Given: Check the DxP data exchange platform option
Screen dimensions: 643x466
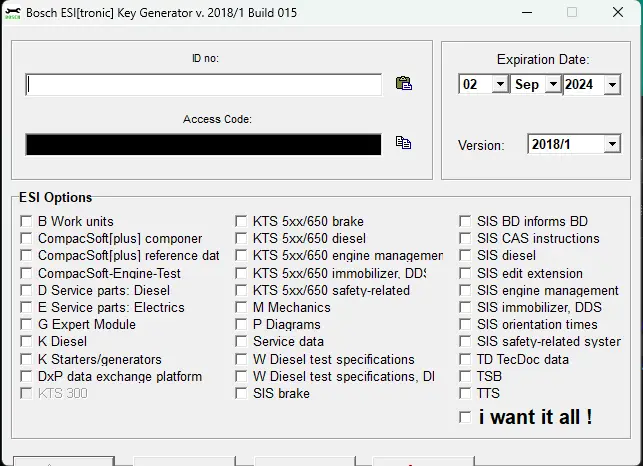Looking at the screenshot, I should 26,377.
